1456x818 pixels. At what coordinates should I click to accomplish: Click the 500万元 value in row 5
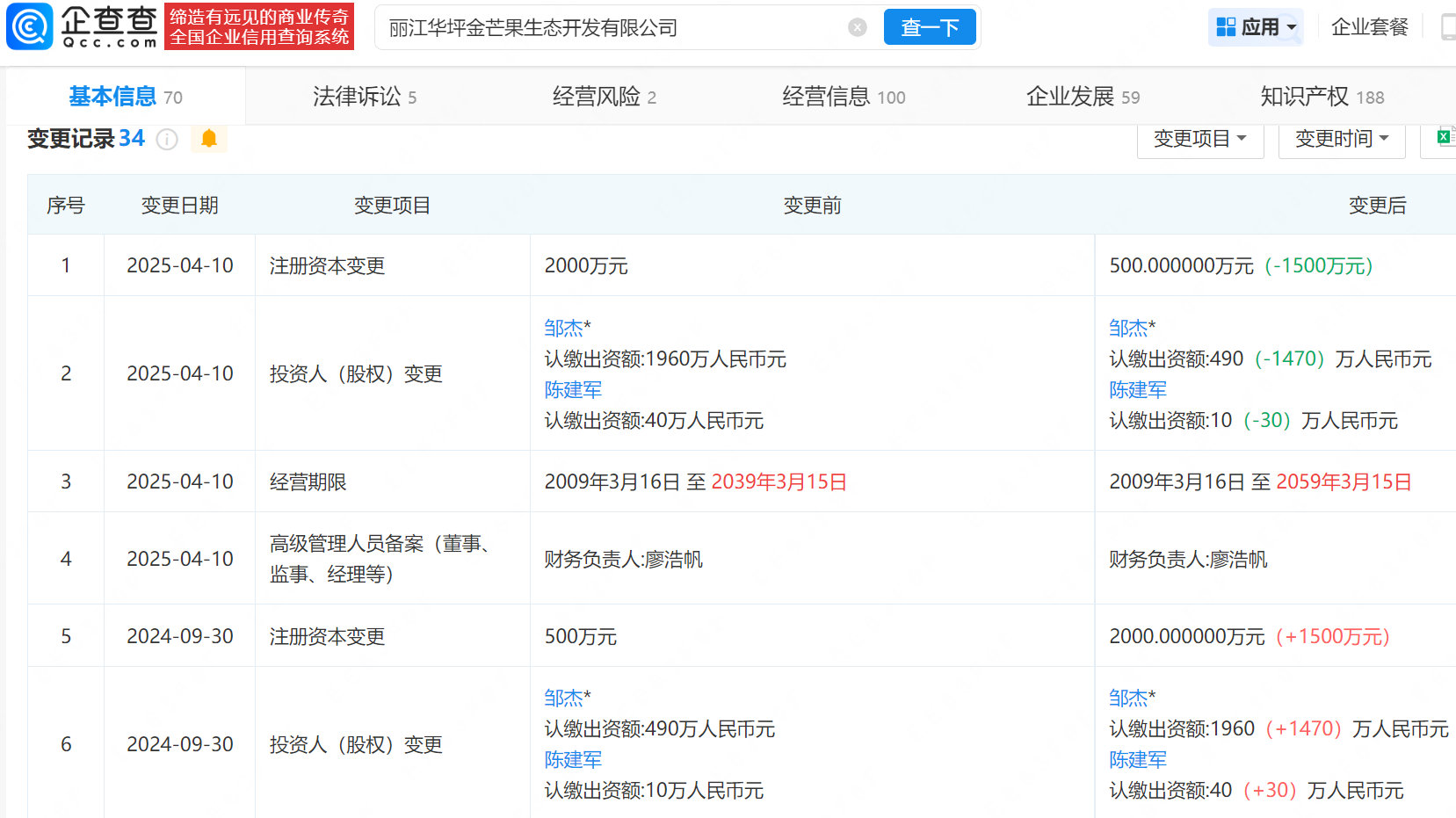click(x=581, y=637)
